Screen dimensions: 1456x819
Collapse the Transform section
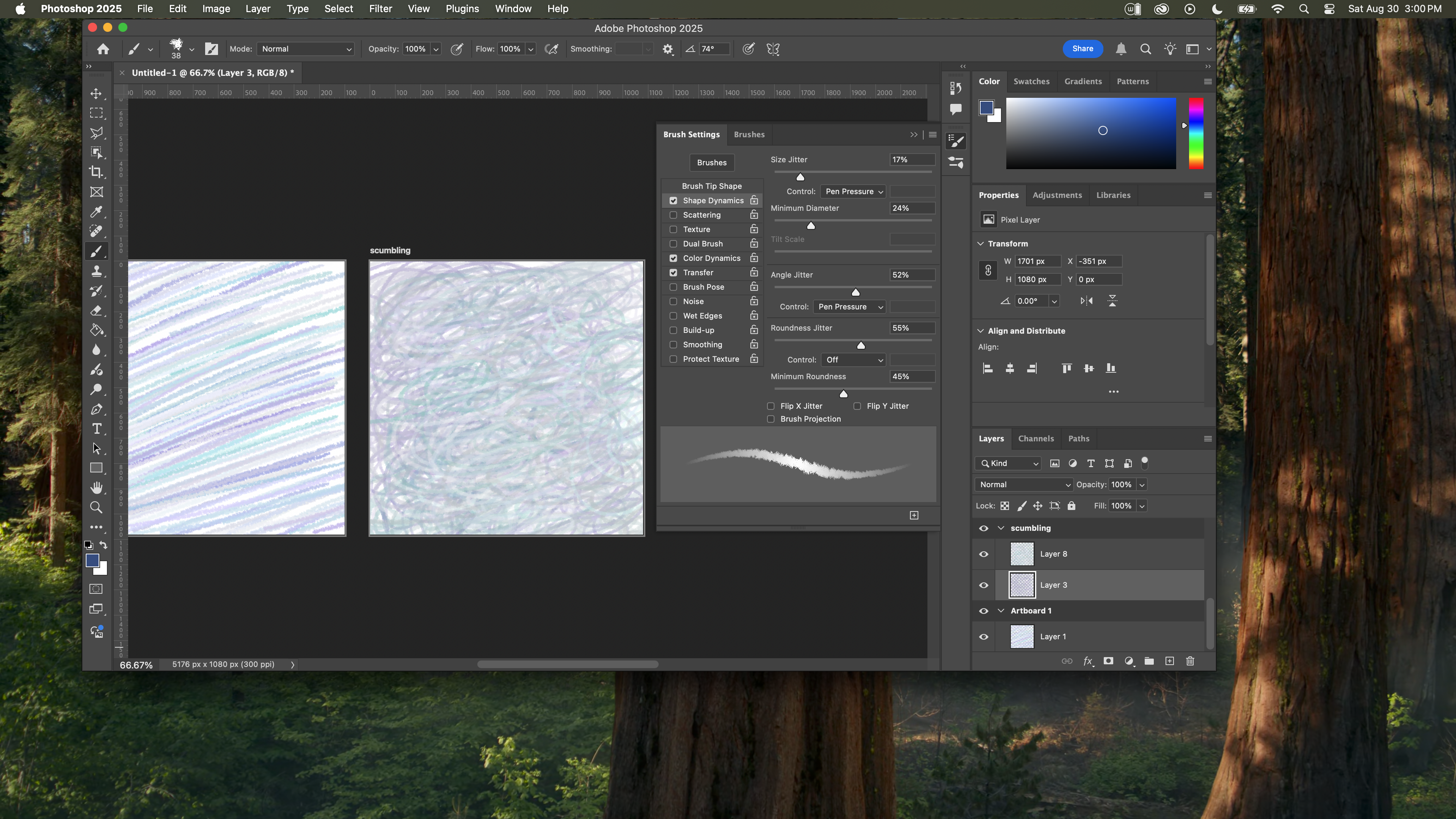tap(981, 243)
